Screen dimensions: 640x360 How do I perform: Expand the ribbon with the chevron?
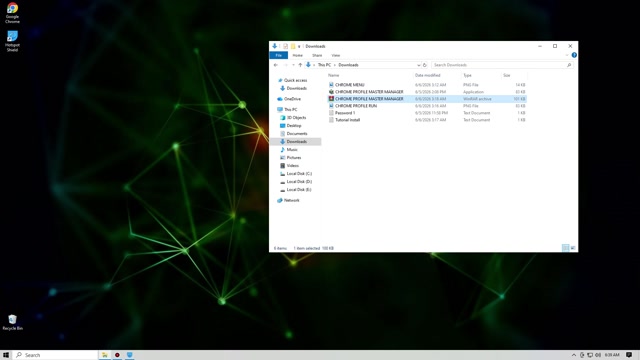pos(567,55)
